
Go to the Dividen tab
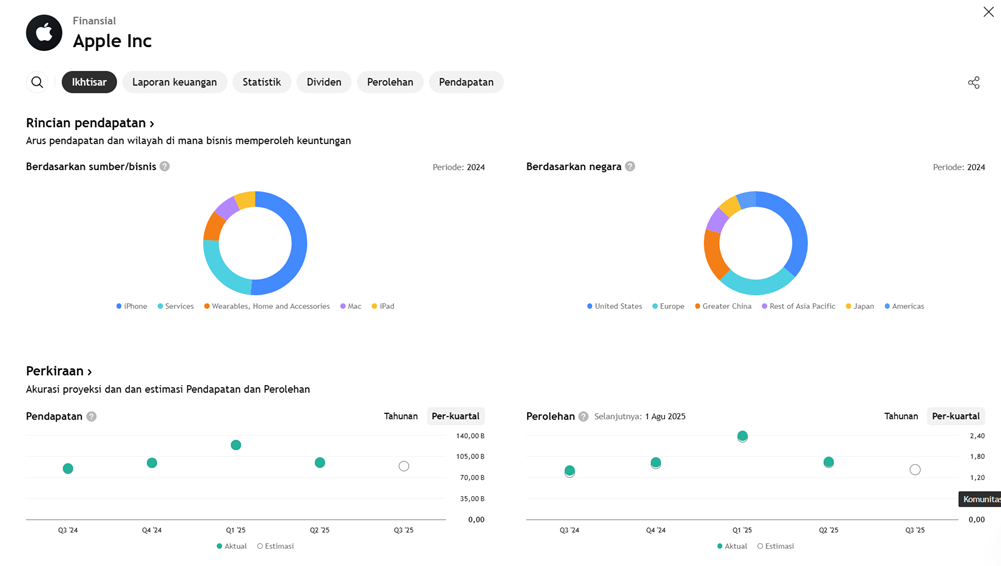click(x=324, y=82)
